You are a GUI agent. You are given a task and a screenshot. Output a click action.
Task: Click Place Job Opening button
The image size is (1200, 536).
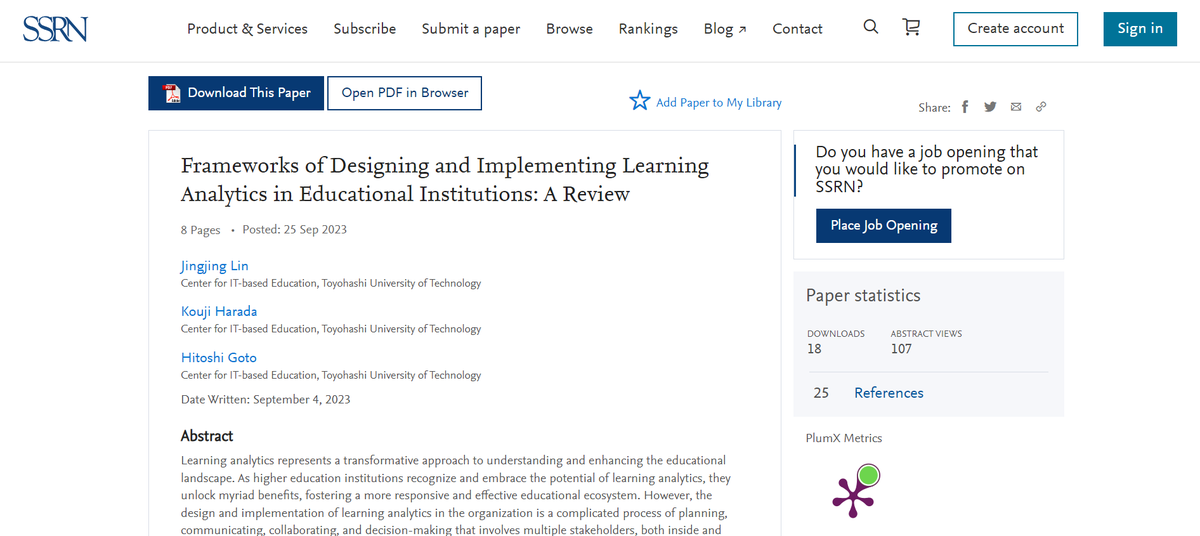click(884, 225)
